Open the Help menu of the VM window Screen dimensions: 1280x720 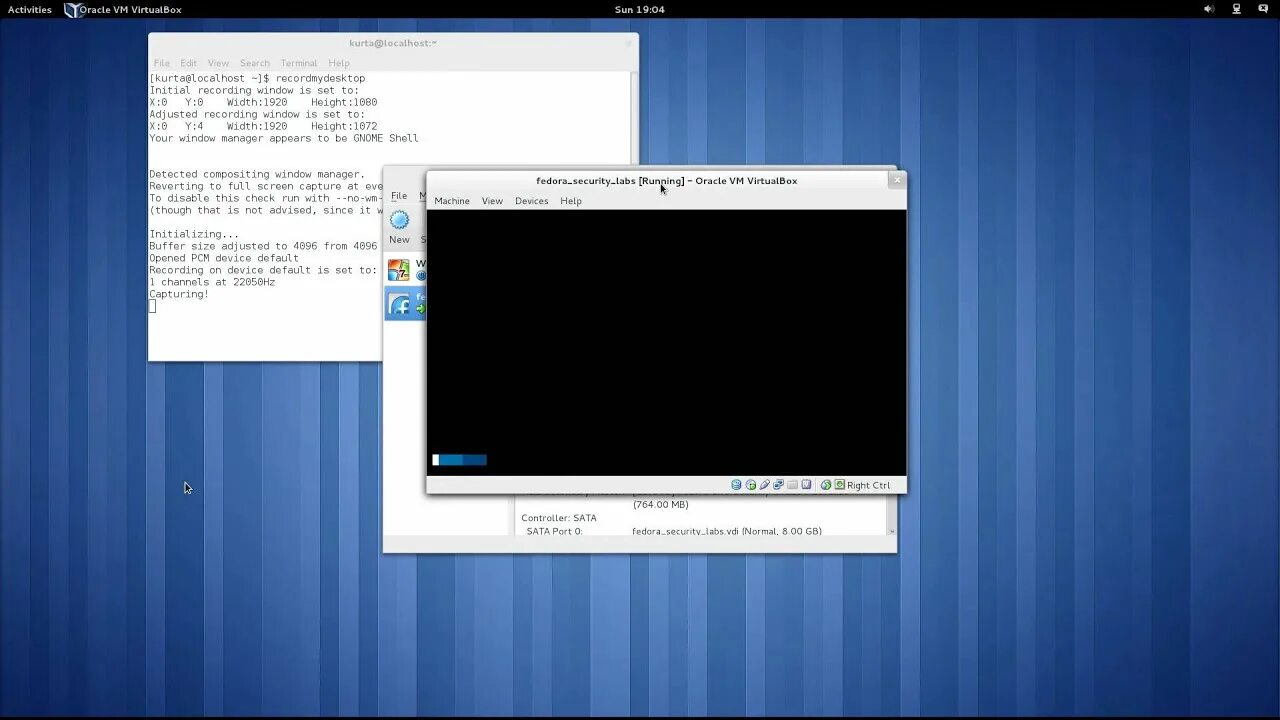[x=571, y=201]
